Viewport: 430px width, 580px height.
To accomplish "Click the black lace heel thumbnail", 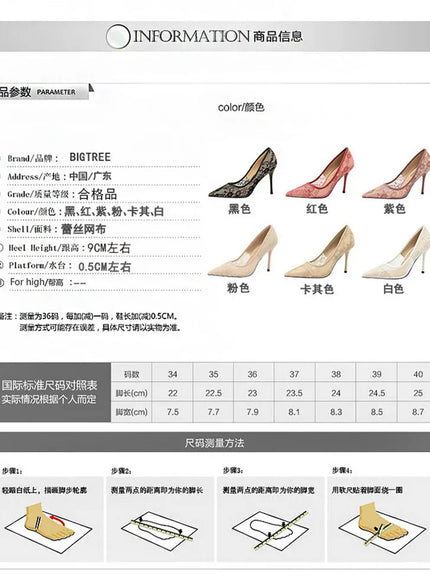I will pos(242,172).
